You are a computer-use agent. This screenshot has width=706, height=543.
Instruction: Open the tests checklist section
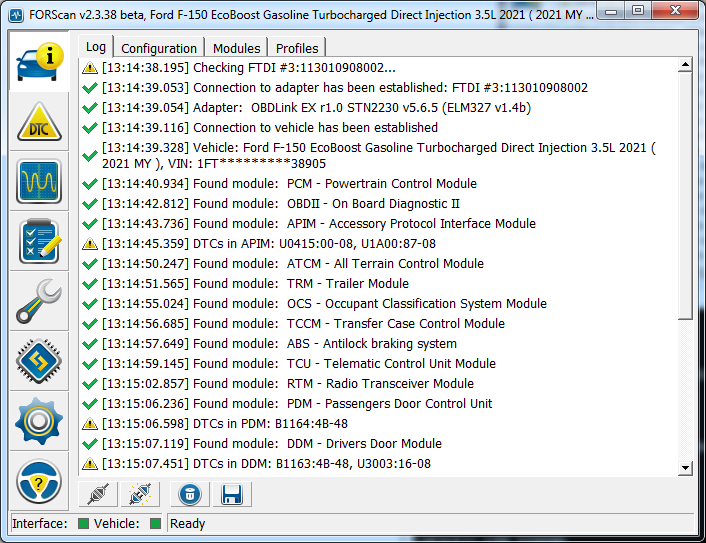pos(39,241)
